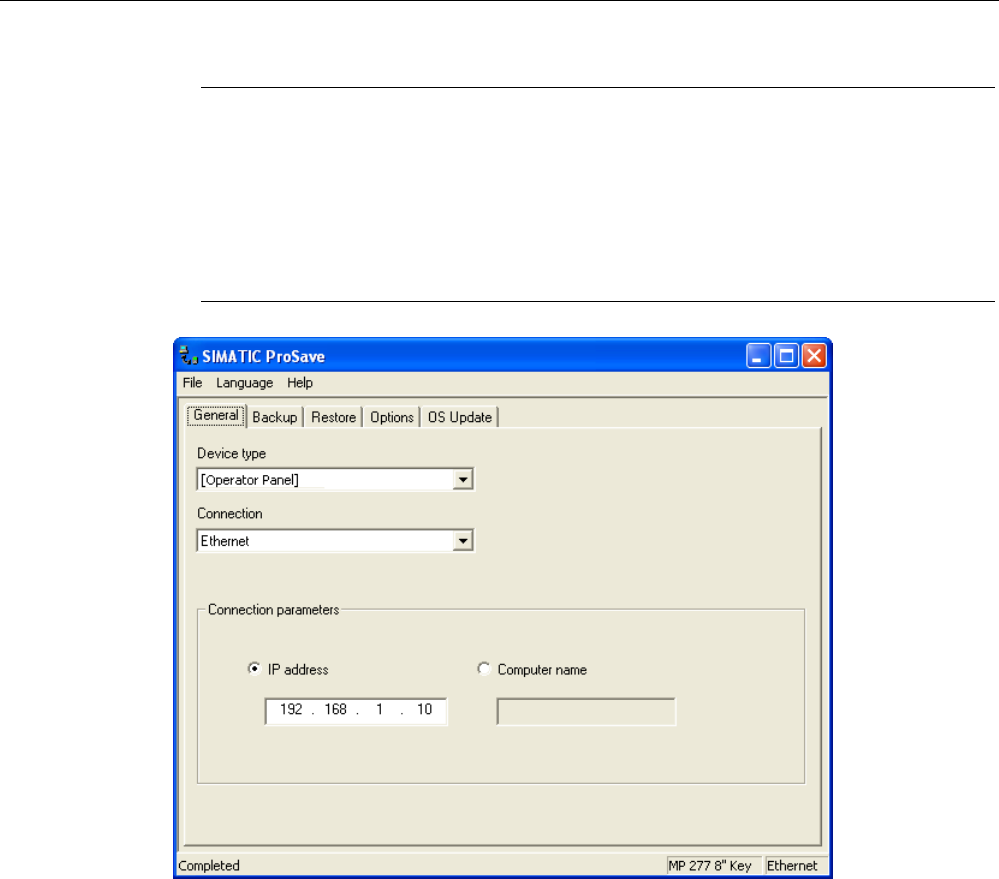The image size is (999, 879).
Task: Expand the Device type dropdown arrow
Action: click(x=463, y=480)
